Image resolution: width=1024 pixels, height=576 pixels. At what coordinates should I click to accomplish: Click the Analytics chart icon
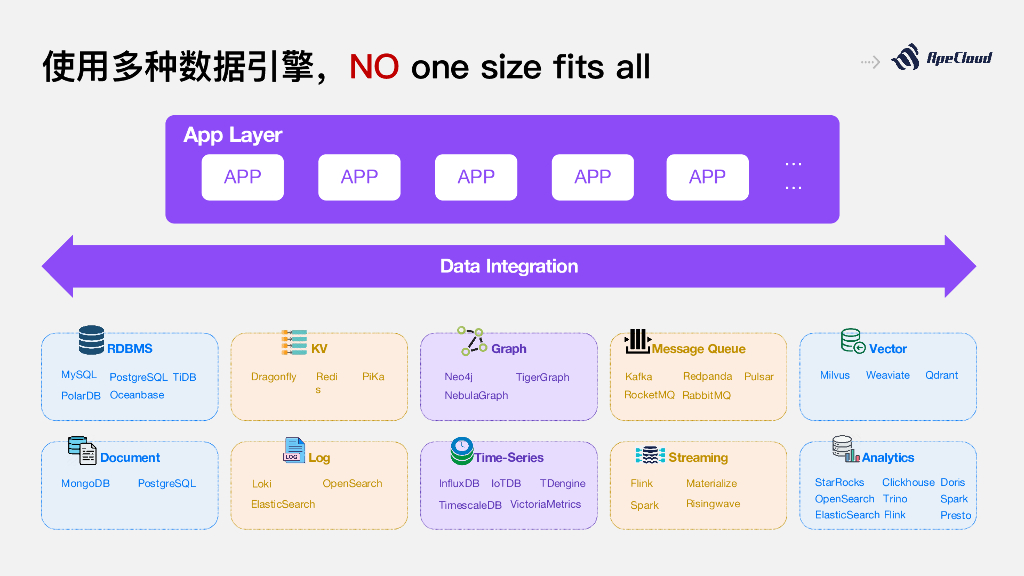pyautogui.click(x=846, y=449)
